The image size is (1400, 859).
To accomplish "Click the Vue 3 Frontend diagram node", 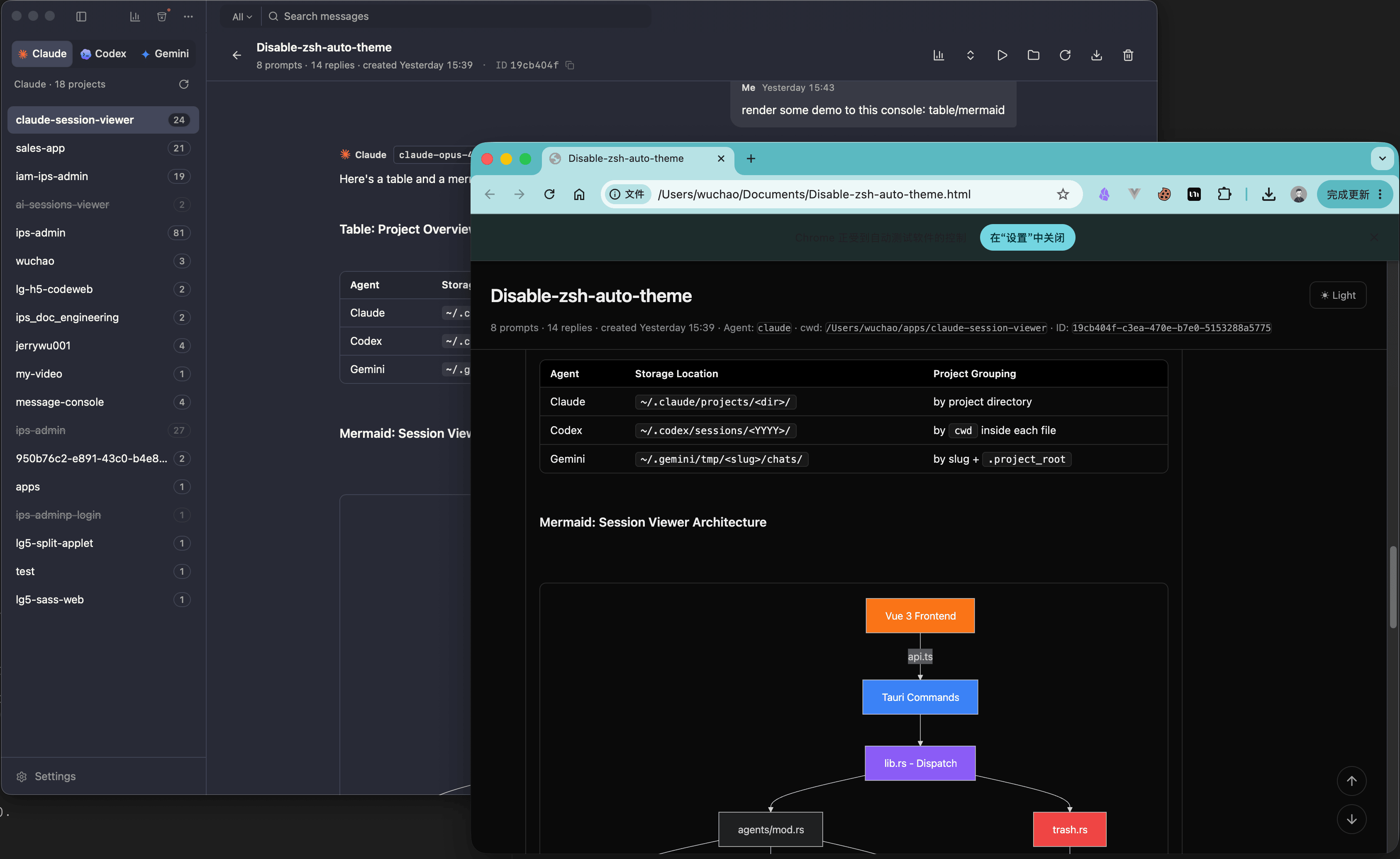I will [920, 616].
